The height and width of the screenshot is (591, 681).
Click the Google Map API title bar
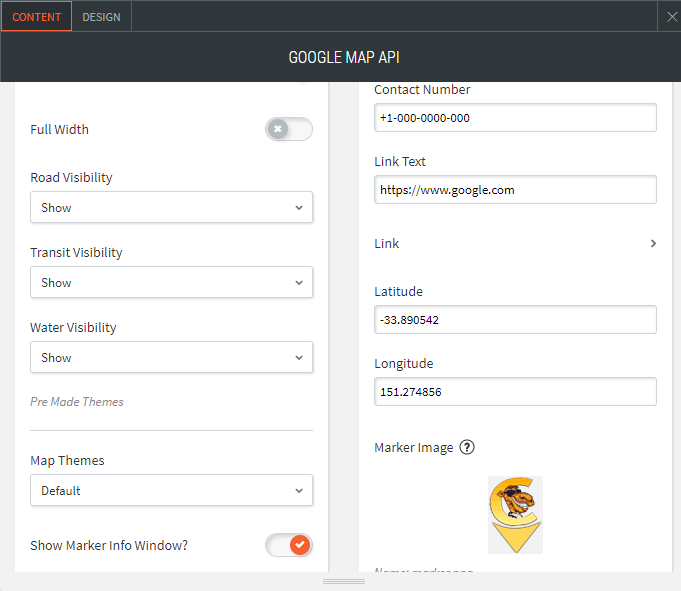click(x=344, y=57)
